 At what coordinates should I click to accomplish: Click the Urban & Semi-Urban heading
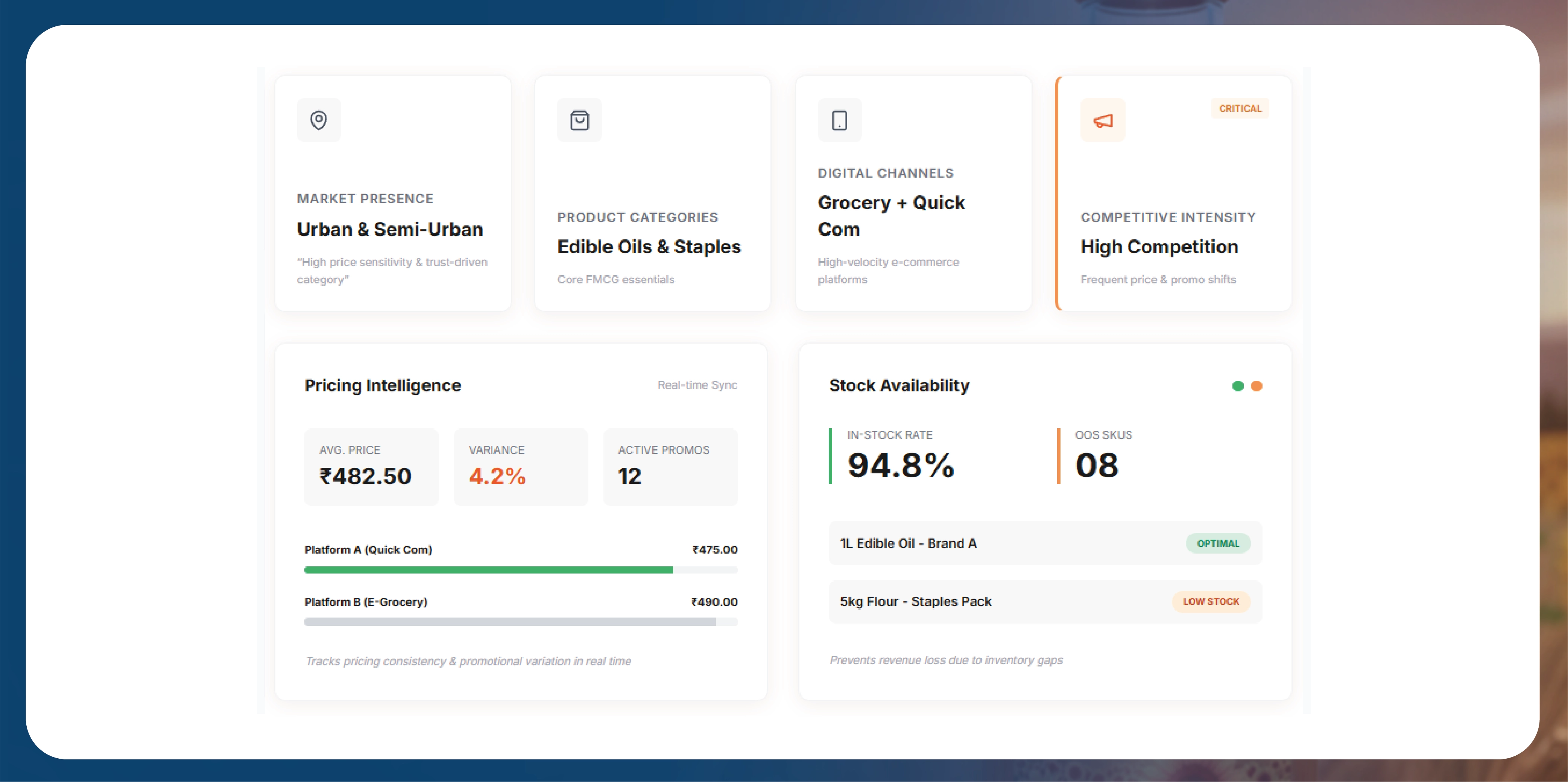(390, 230)
